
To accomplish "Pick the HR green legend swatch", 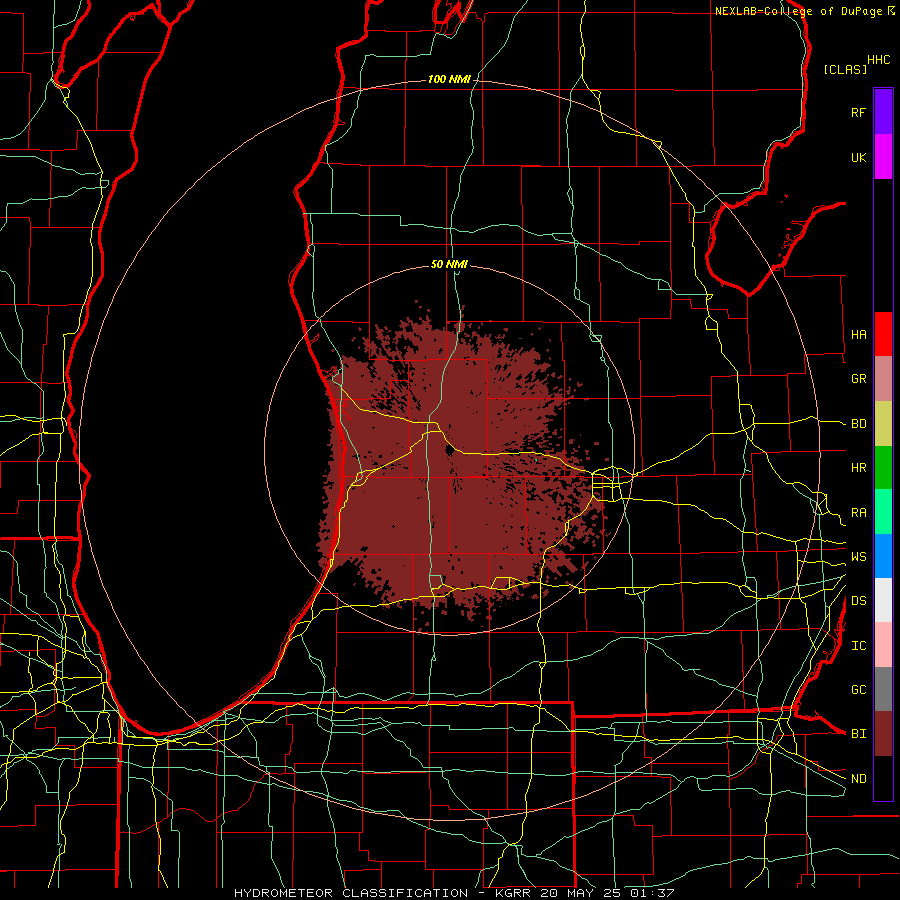I will 883,468.
